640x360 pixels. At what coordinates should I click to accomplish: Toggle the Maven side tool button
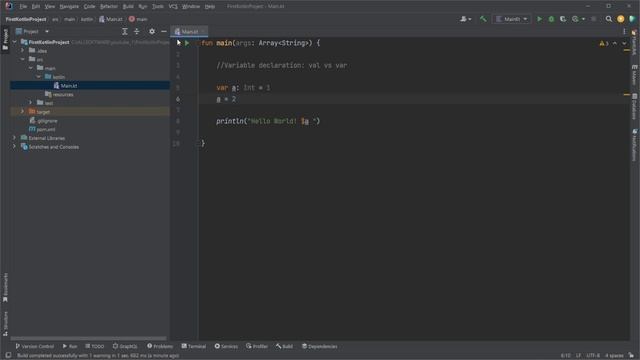(x=635, y=75)
